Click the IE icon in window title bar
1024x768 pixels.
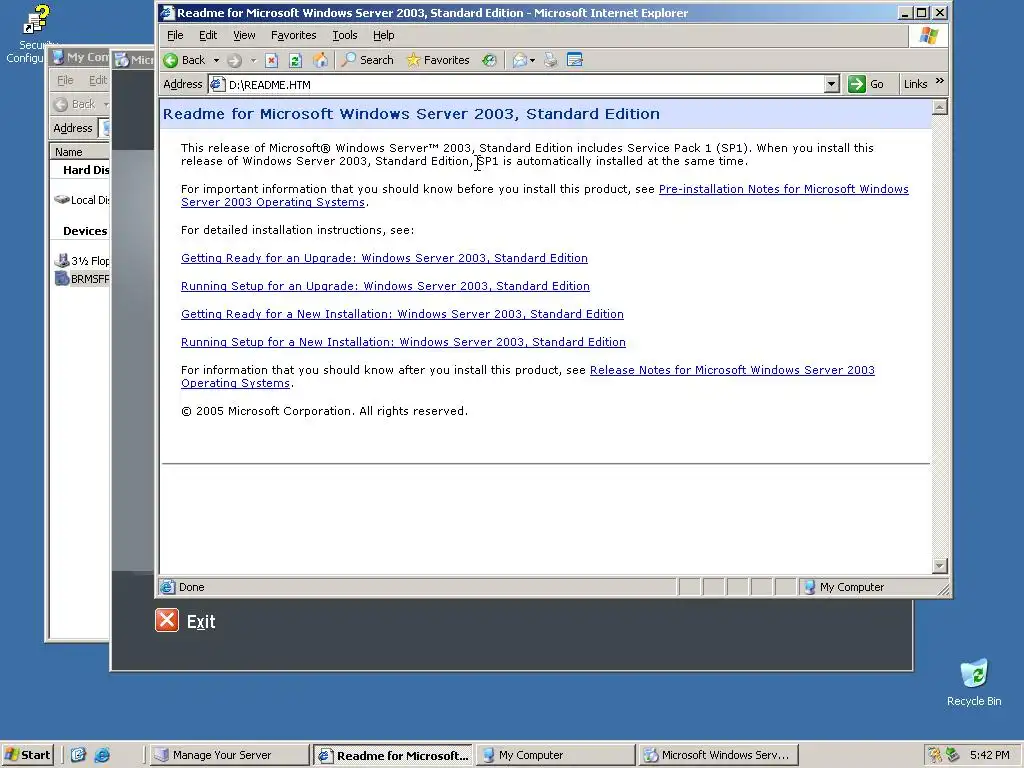(167, 12)
